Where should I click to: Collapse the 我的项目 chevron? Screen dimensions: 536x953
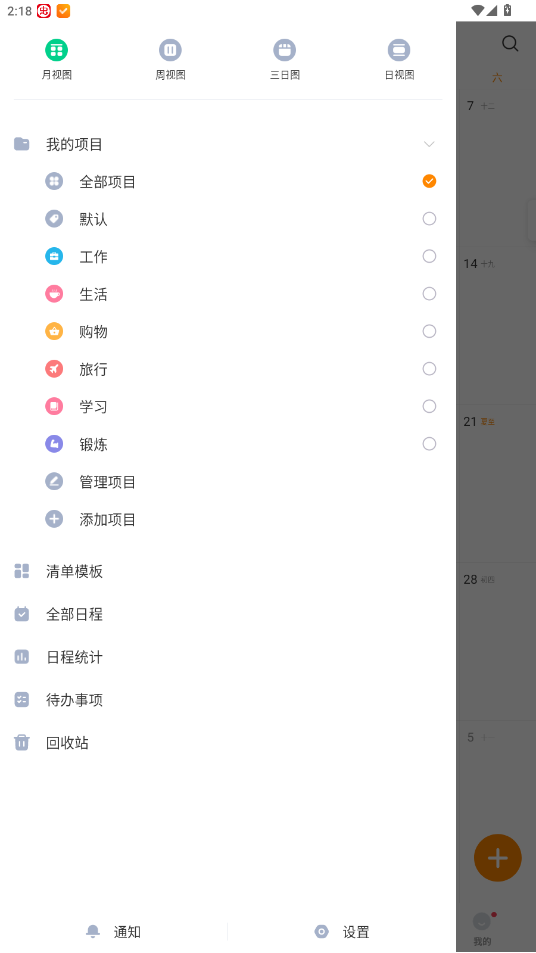coord(429,144)
